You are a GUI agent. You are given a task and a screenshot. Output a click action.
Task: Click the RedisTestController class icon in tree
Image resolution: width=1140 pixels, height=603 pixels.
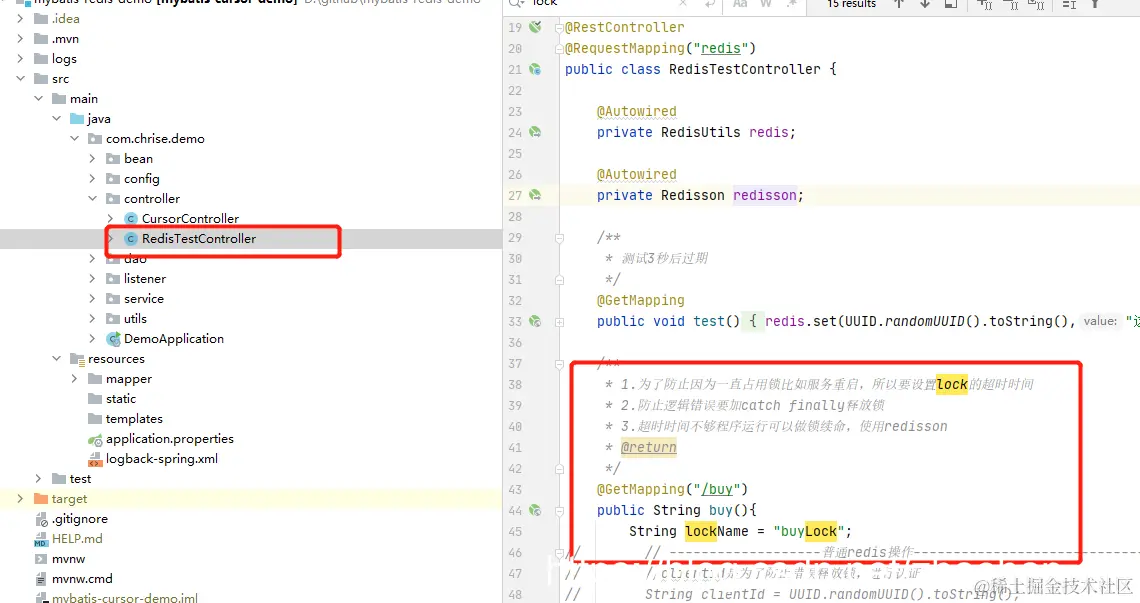[x=131, y=239]
